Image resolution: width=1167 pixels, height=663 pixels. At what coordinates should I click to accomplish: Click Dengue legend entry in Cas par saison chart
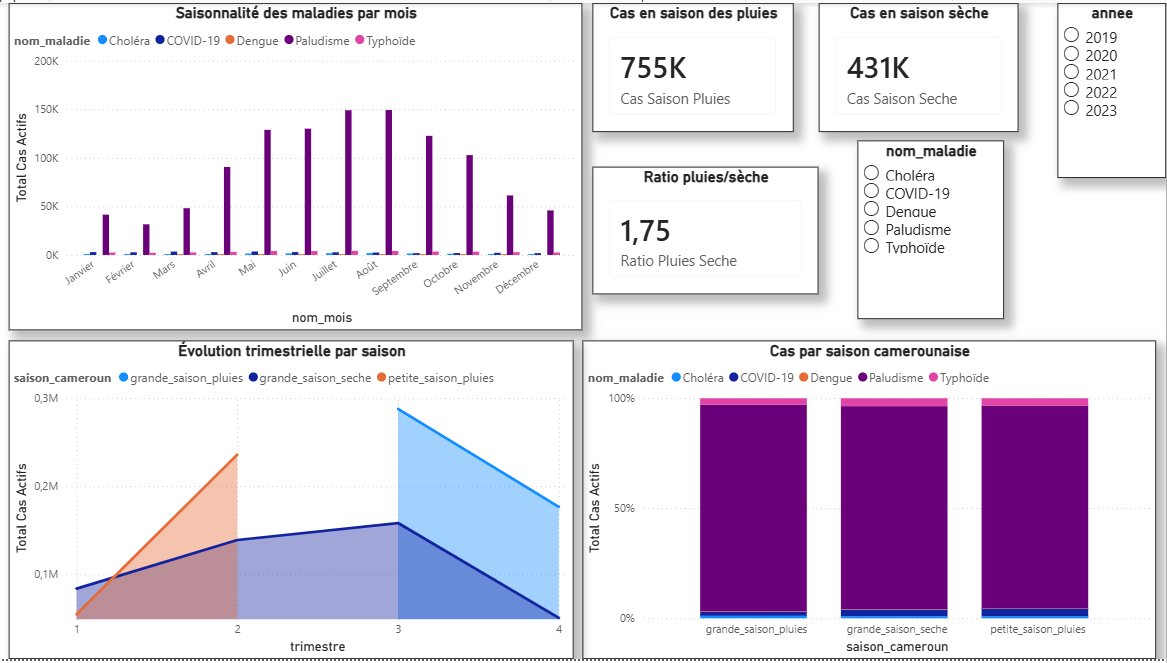(x=825, y=378)
